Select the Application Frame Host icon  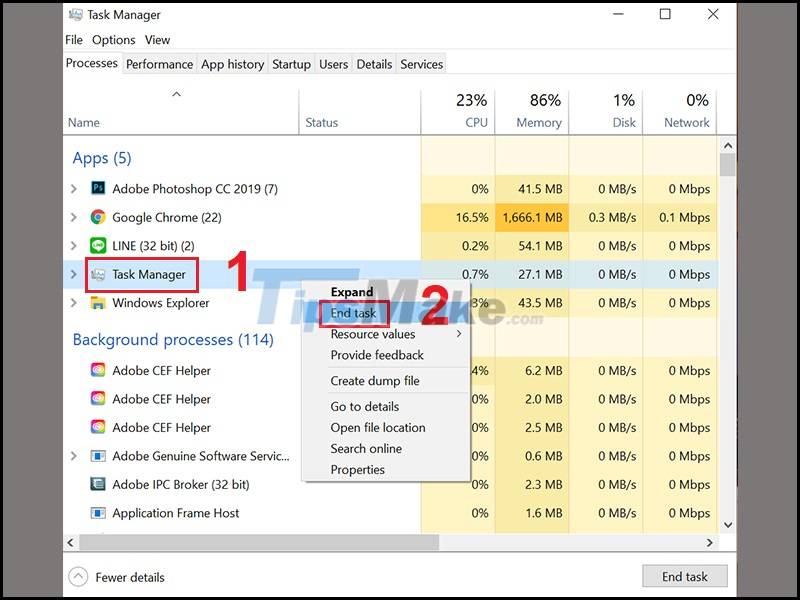[97, 513]
